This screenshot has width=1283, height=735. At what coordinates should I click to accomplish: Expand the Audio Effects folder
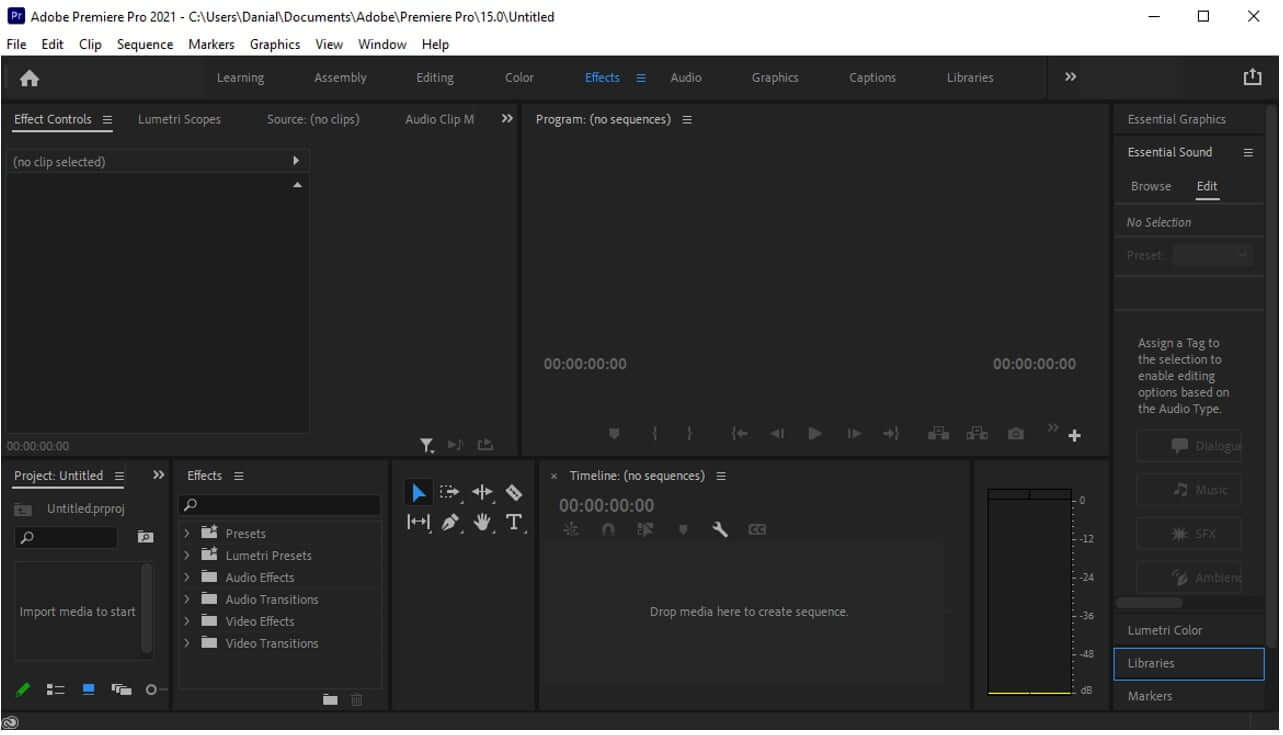click(187, 578)
